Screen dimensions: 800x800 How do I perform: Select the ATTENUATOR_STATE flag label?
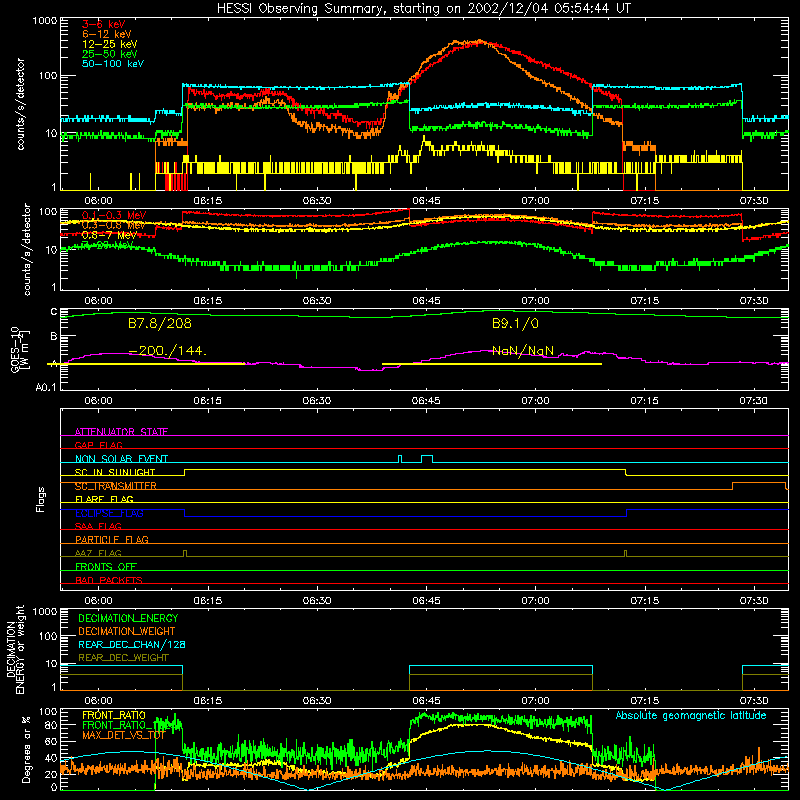click(121, 432)
